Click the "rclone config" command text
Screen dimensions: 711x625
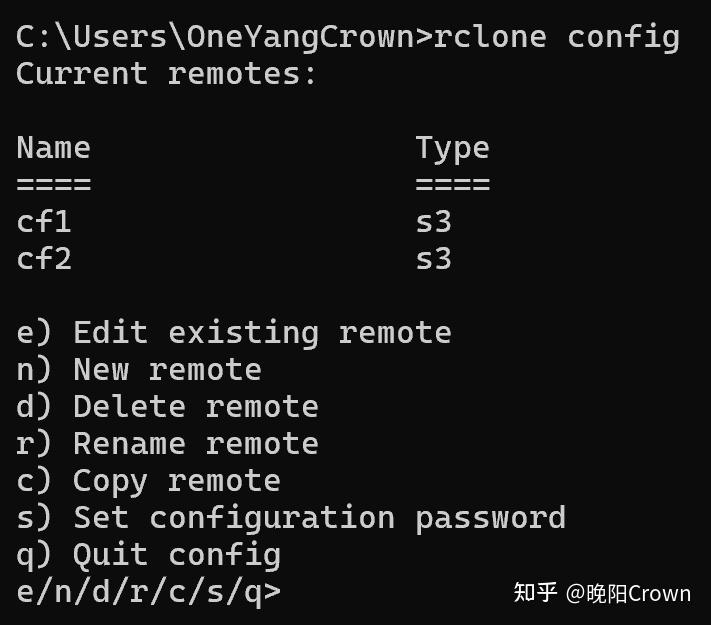click(x=556, y=38)
